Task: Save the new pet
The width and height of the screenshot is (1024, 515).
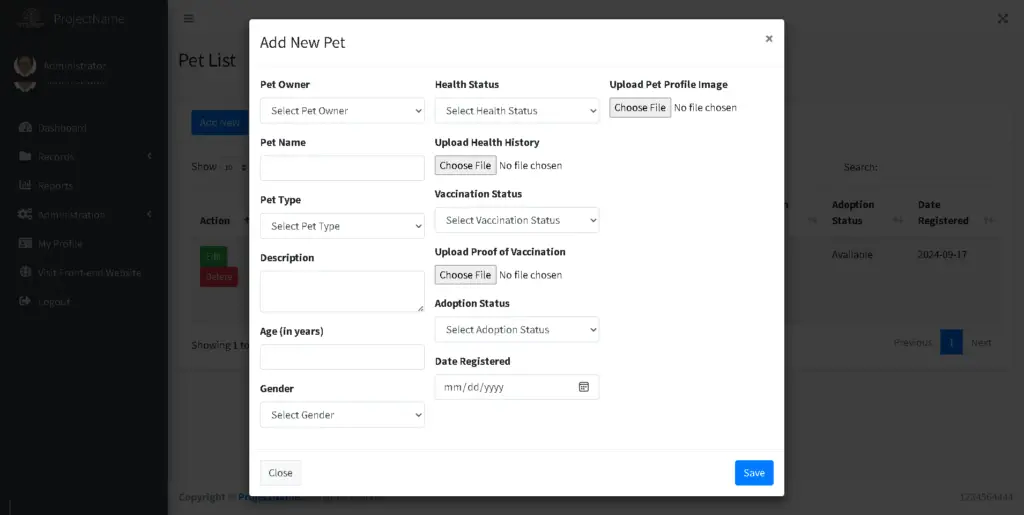Action: tap(754, 473)
